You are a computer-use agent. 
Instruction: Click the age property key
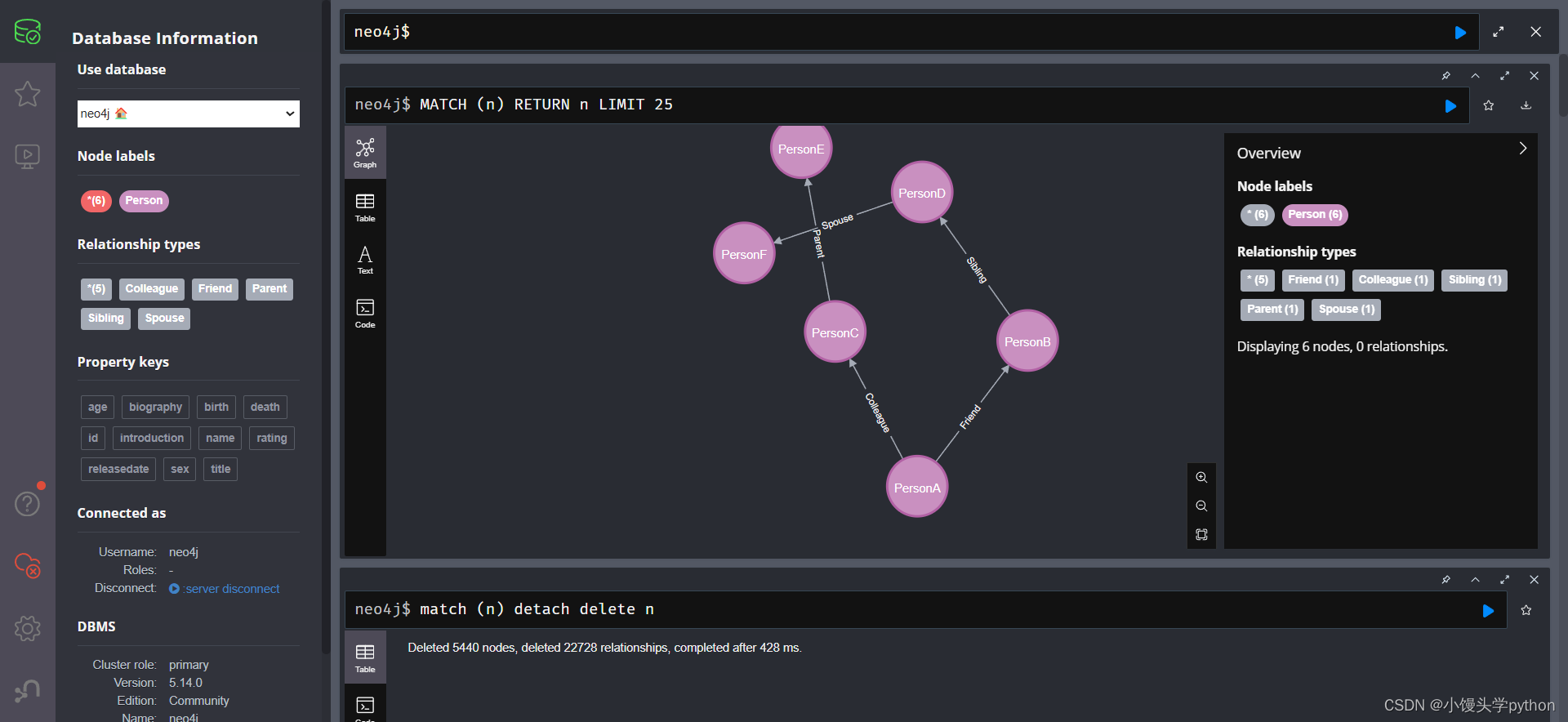click(x=97, y=408)
